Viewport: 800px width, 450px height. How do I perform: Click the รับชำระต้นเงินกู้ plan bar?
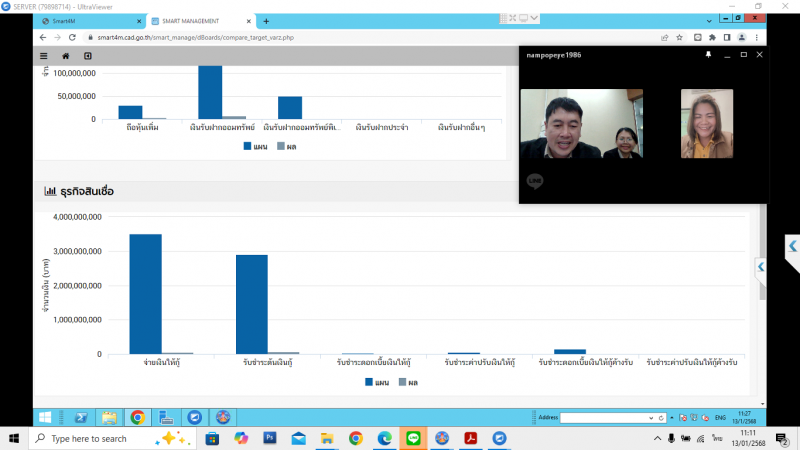click(x=252, y=304)
